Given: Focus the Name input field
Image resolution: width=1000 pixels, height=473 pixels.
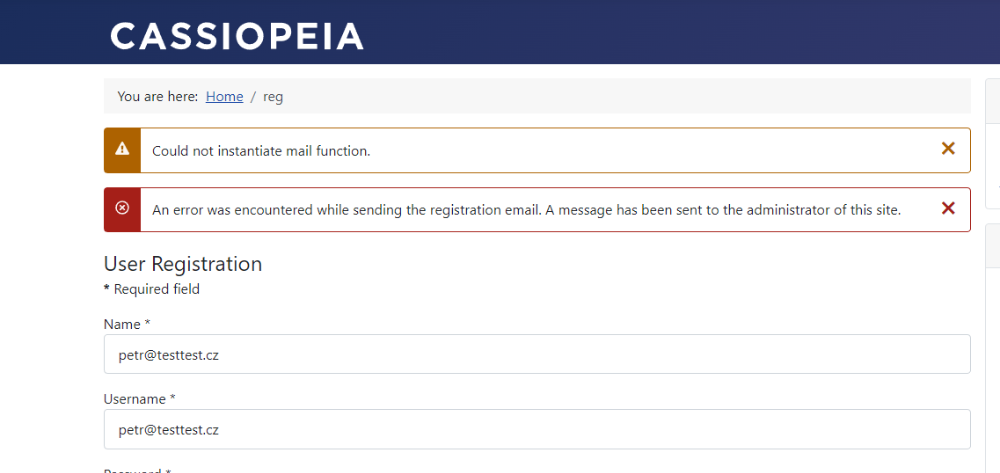Looking at the screenshot, I should pos(537,354).
